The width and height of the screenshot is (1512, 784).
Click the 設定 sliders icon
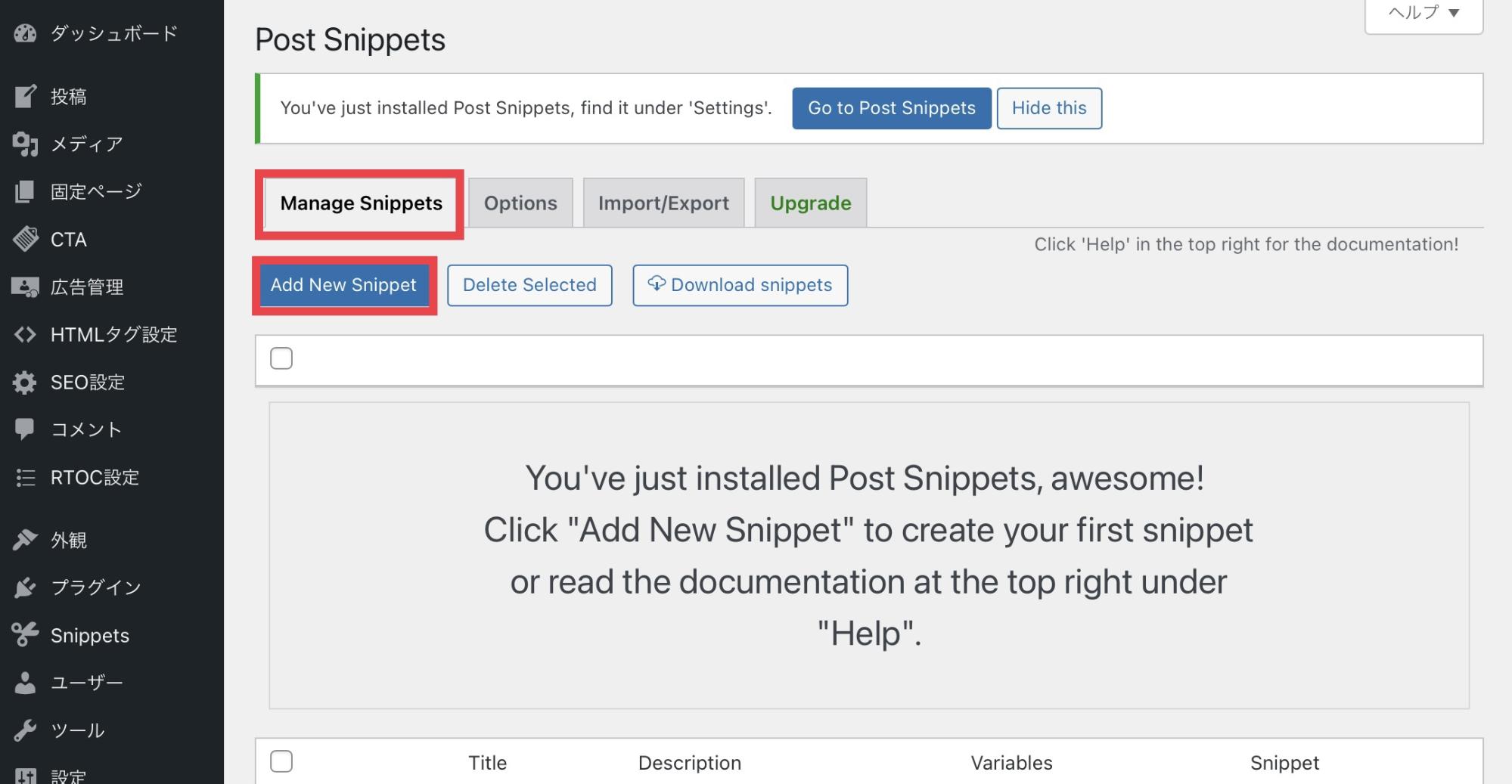pyautogui.click(x=25, y=776)
